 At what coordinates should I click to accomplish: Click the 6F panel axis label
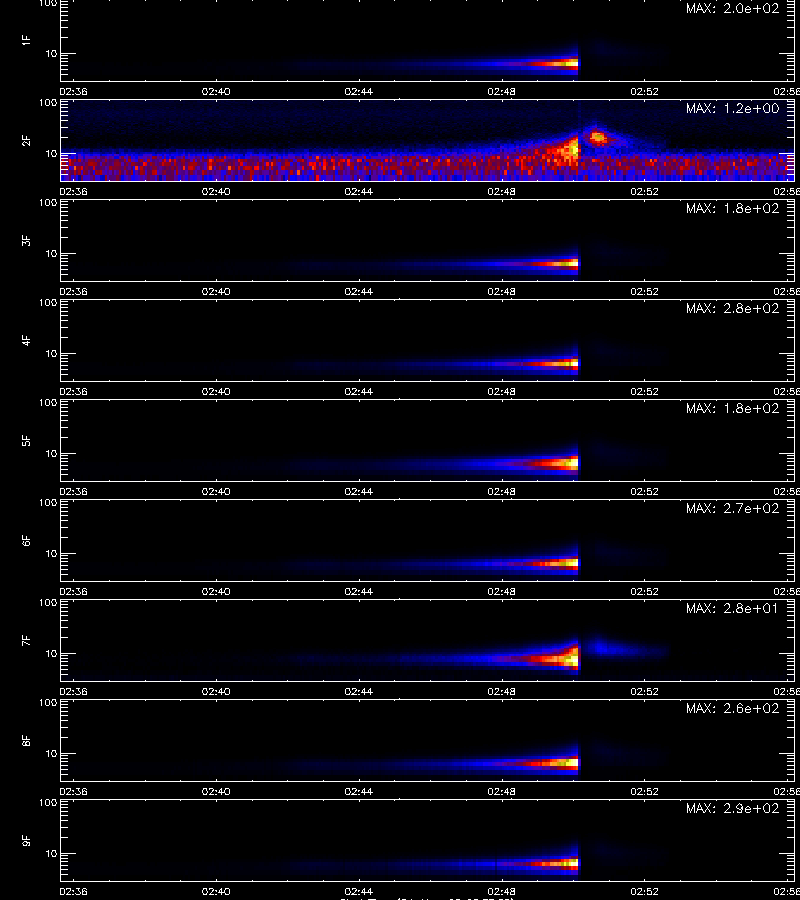tap(26, 540)
